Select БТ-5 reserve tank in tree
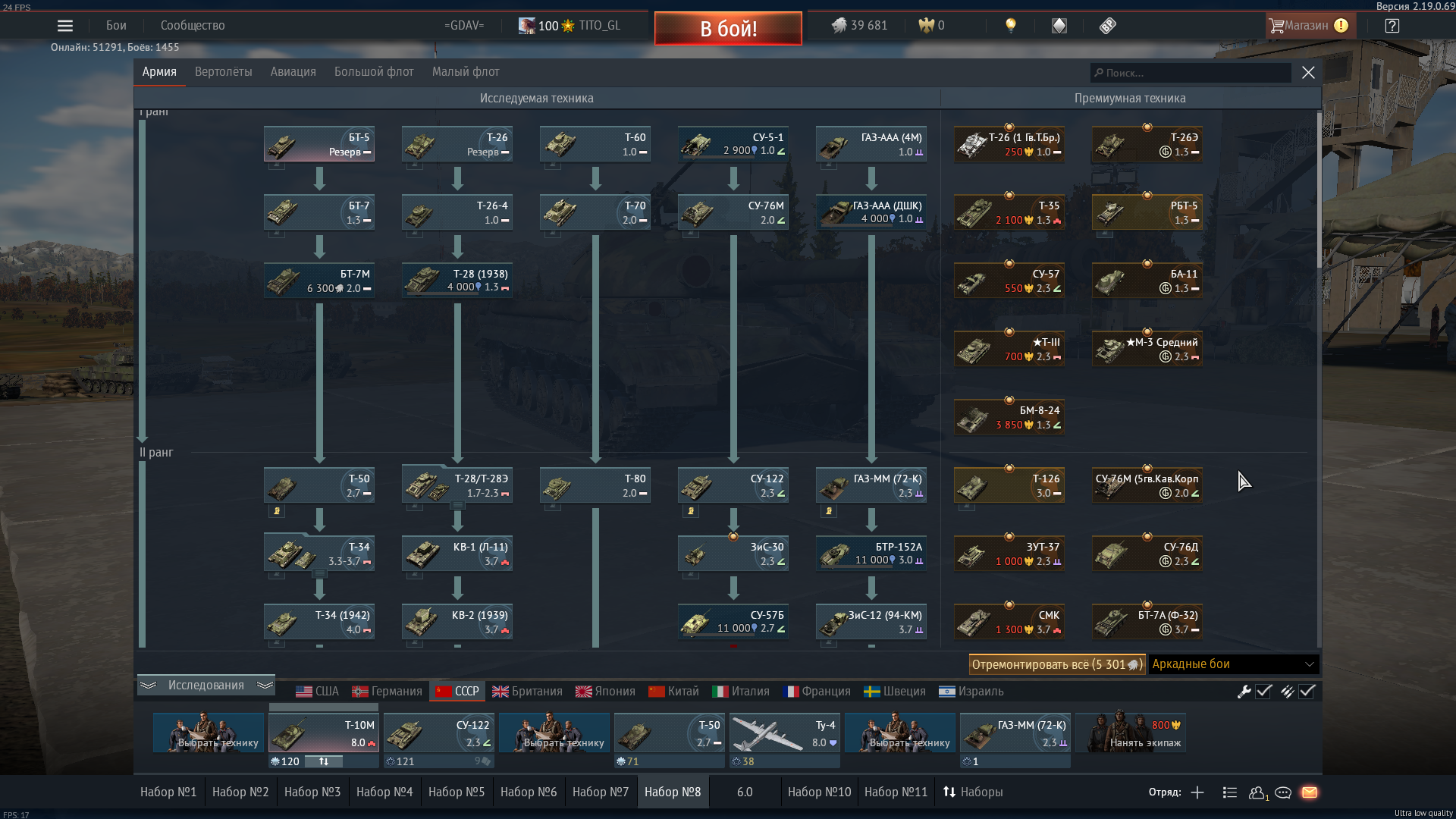1456x819 pixels. pos(319,144)
